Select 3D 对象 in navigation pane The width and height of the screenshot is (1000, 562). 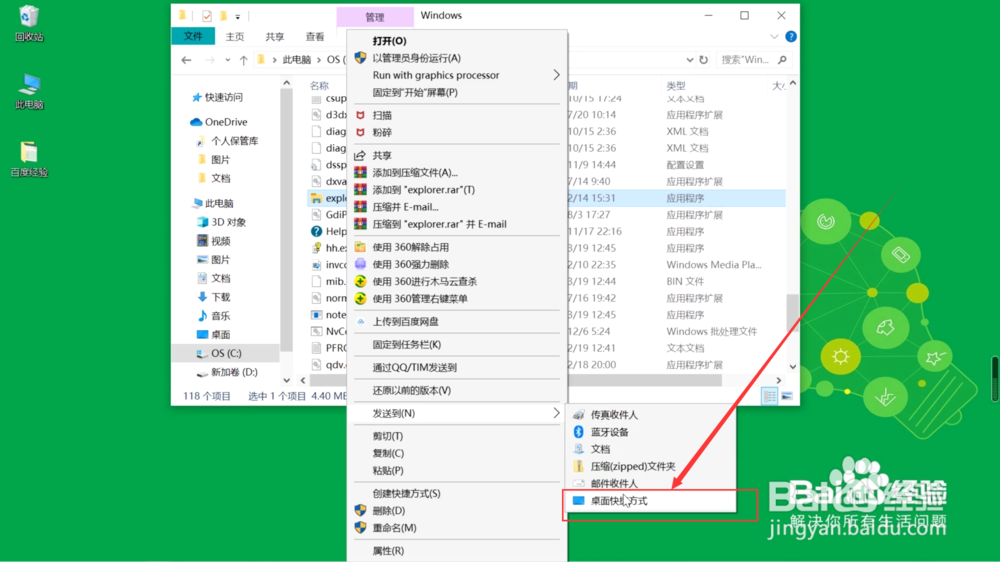pyautogui.click(x=221, y=222)
